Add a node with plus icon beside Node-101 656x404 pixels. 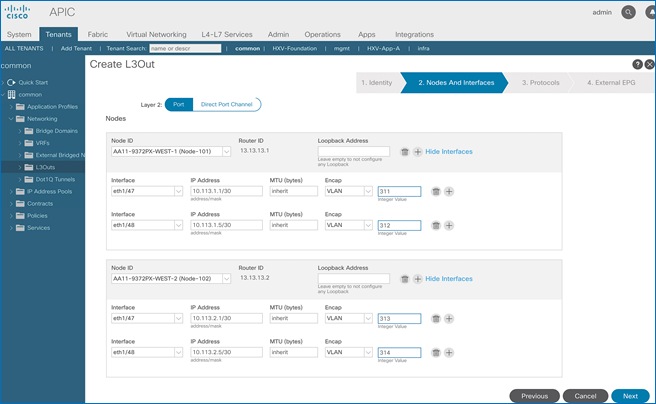click(418, 151)
